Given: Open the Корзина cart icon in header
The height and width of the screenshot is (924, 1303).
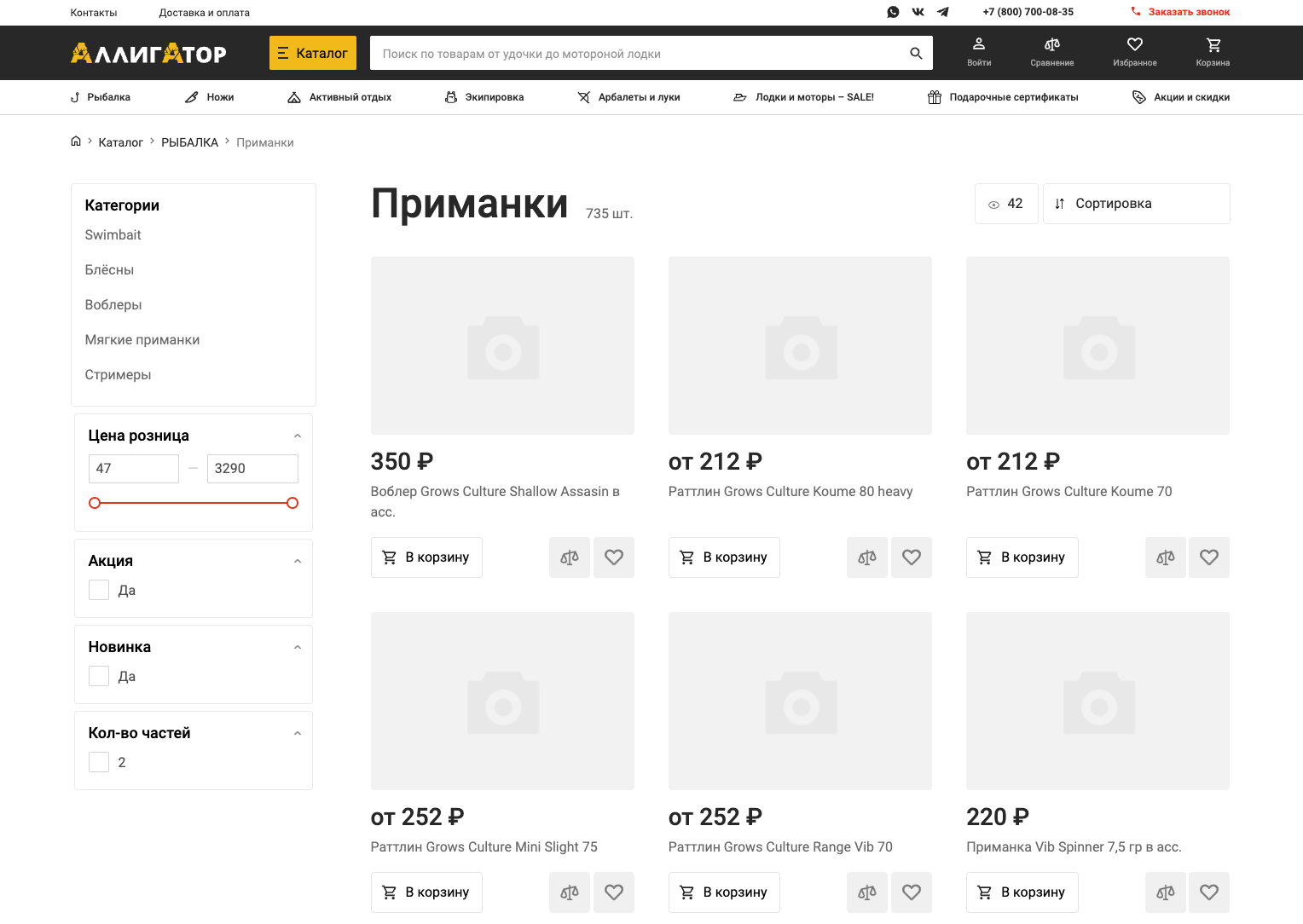Looking at the screenshot, I should 1213,51.
